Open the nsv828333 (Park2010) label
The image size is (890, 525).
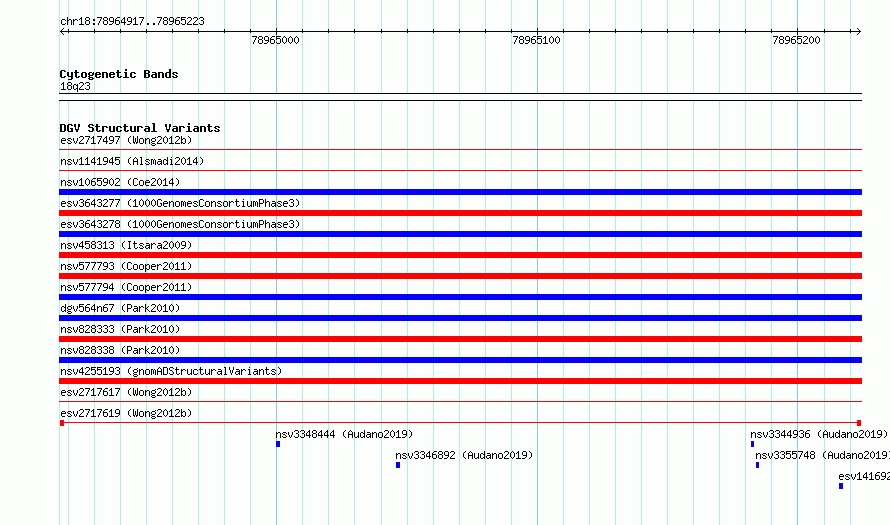tap(120, 329)
